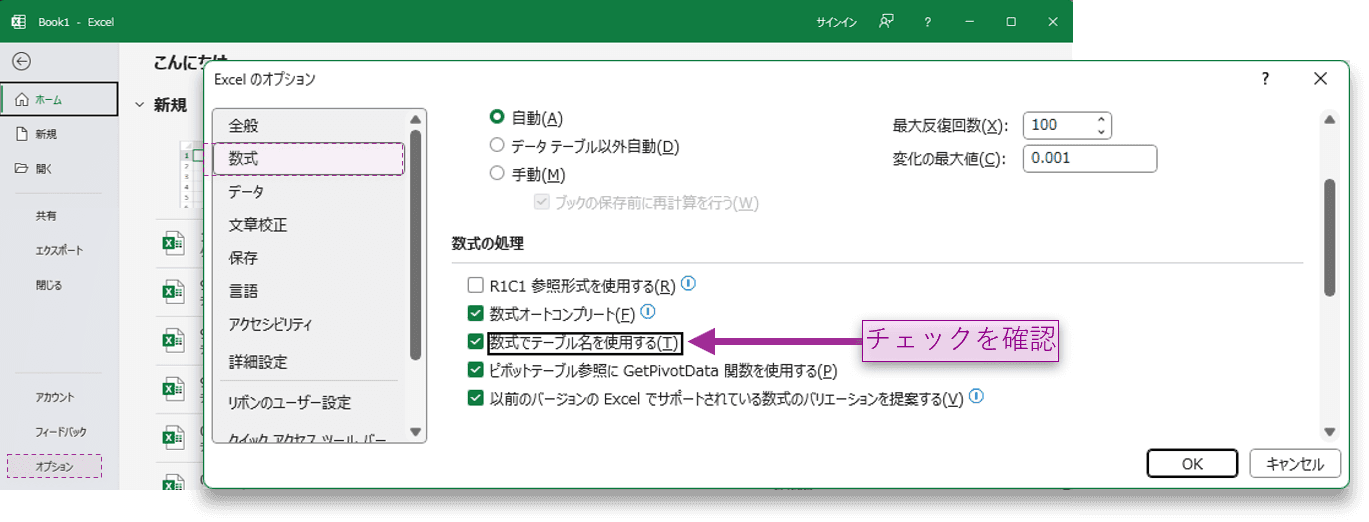Click the feedback person icon in title bar

pyautogui.click(x=886, y=21)
